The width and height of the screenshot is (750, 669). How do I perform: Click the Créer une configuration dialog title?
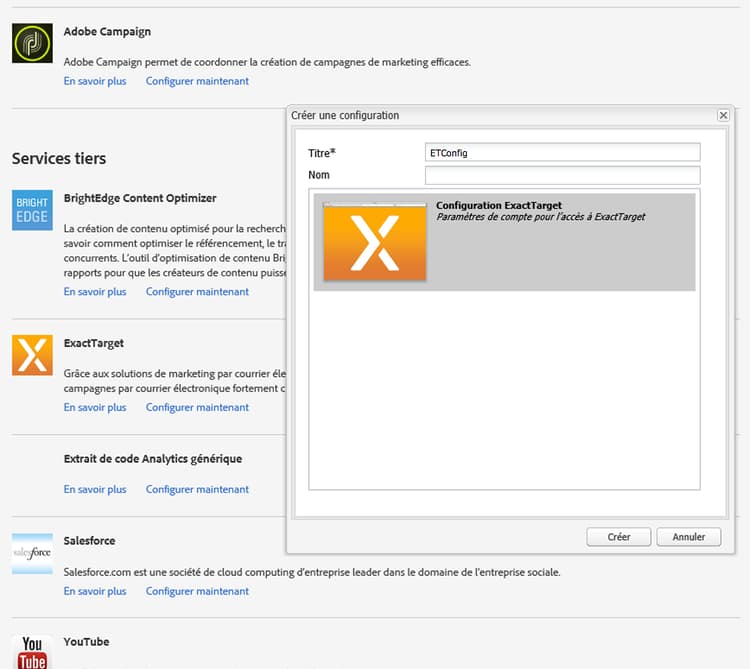tap(345, 115)
